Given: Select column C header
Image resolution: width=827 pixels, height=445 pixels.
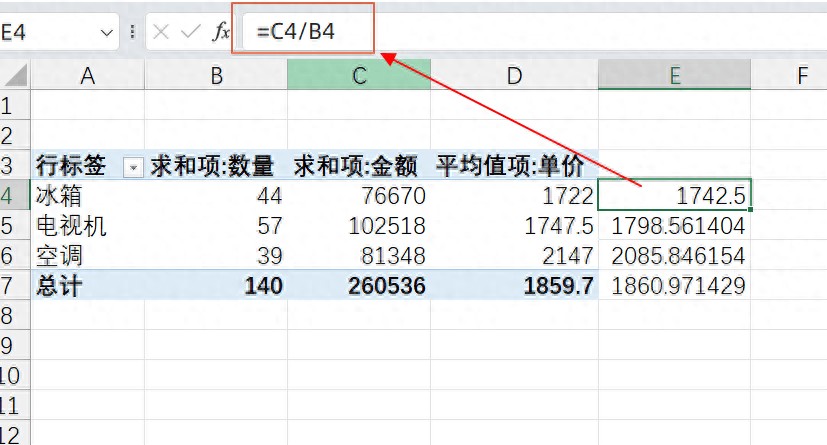Looking at the screenshot, I should click(x=359, y=75).
